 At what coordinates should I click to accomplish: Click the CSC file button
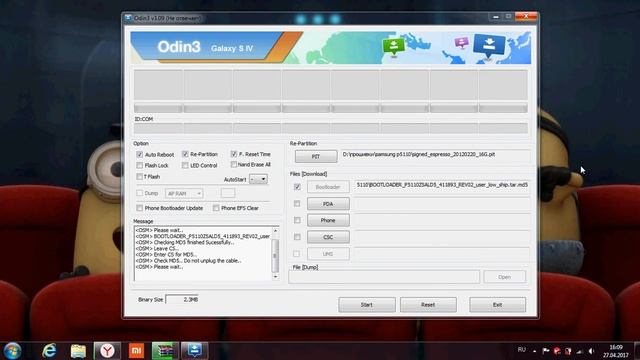click(x=328, y=237)
